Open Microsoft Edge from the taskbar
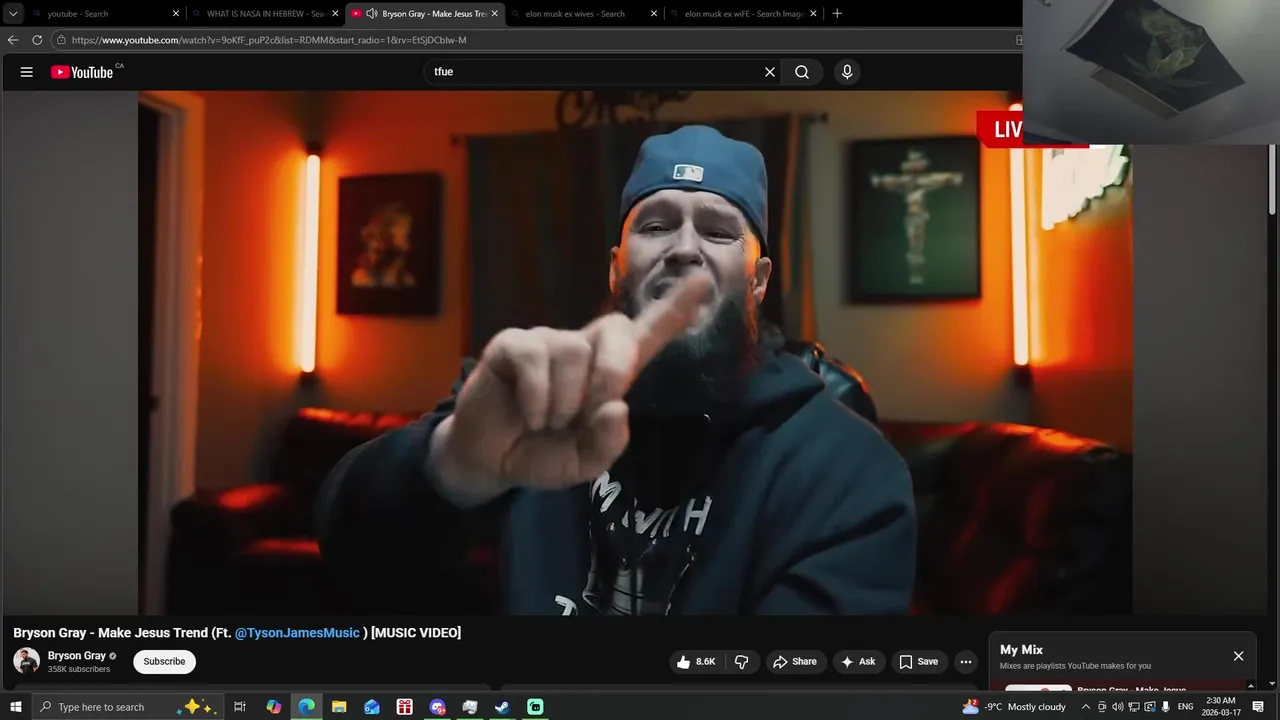This screenshot has height=720, width=1280. [307, 707]
